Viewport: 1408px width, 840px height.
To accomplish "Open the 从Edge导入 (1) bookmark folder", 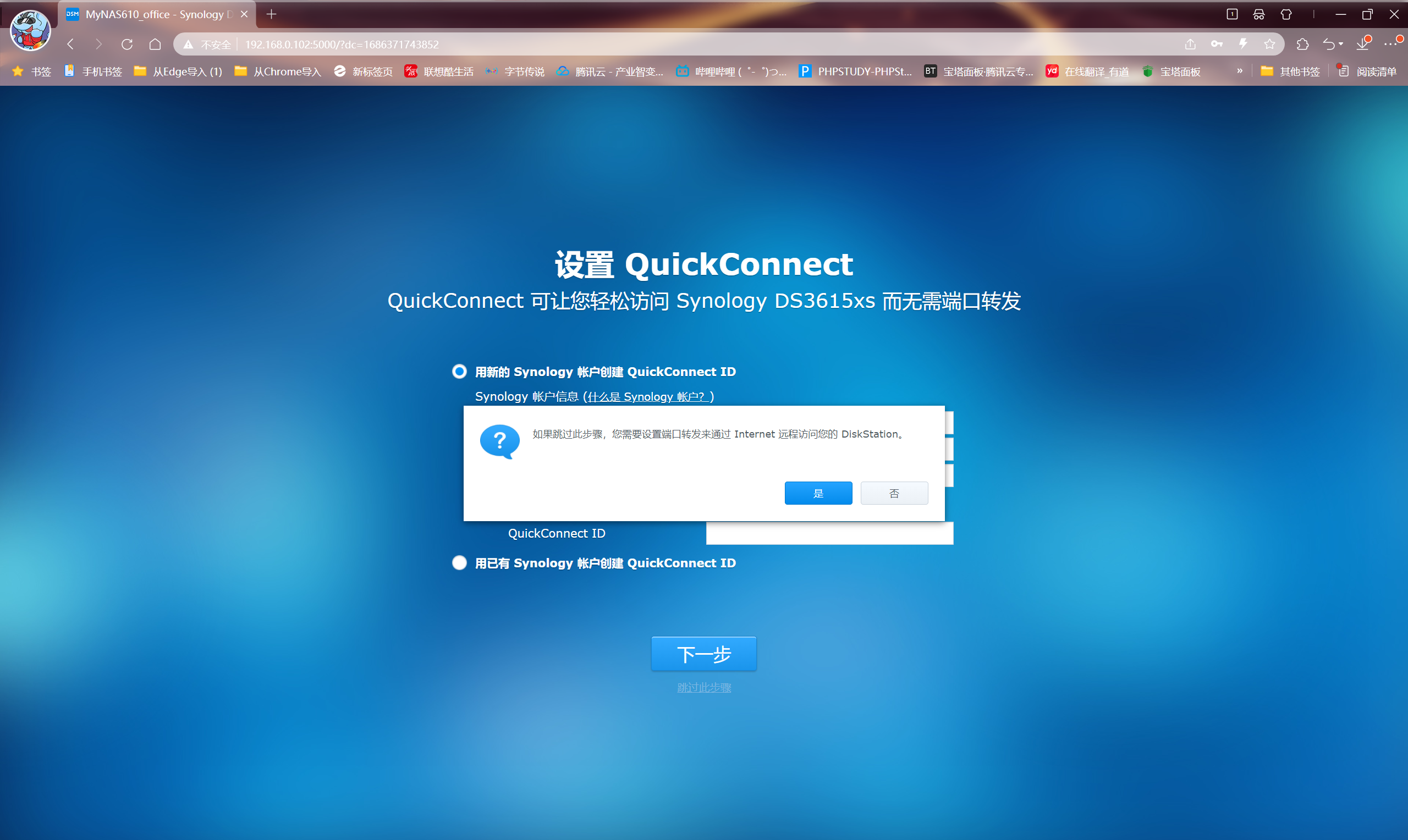I will (178, 71).
